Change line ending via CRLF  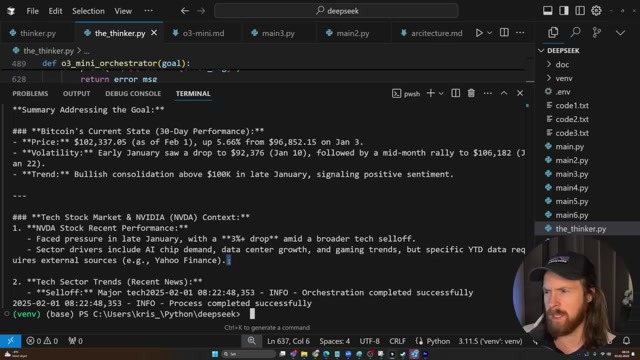(398, 341)
